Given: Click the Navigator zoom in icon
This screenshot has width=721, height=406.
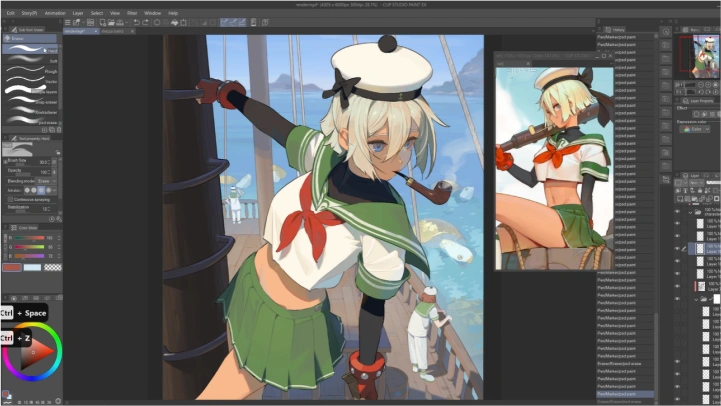Looking at the screenshot, I should point(708,85).
